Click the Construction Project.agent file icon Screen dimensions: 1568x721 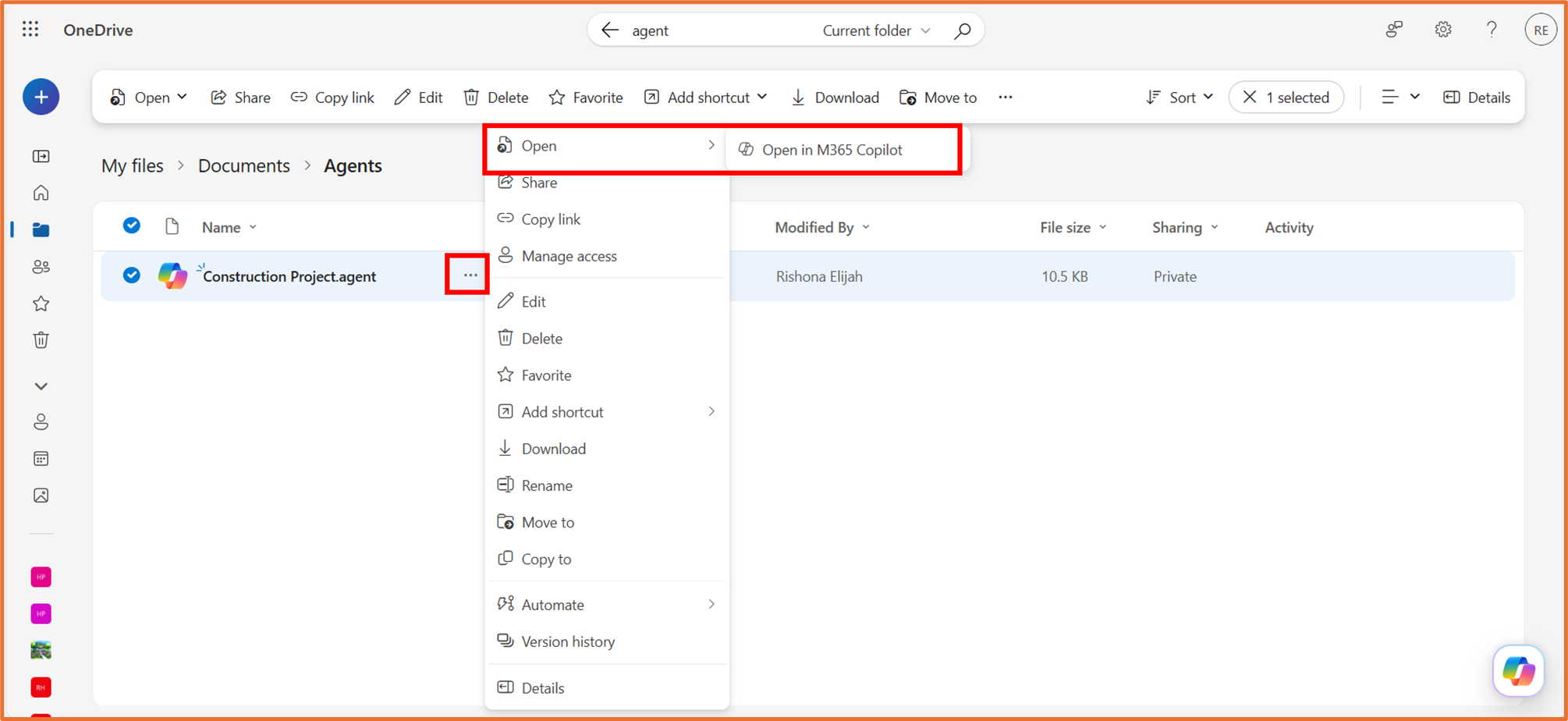172,275
